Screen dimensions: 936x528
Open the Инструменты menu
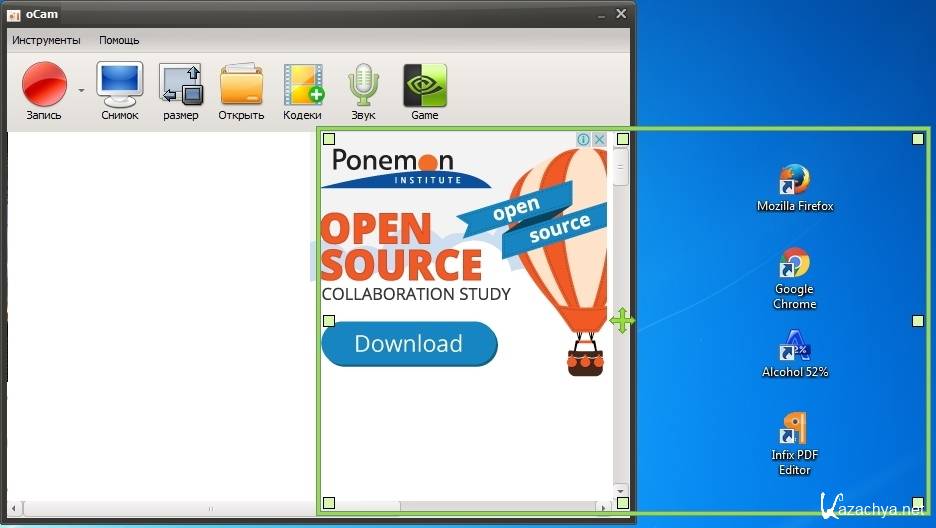tap(46, 40)
